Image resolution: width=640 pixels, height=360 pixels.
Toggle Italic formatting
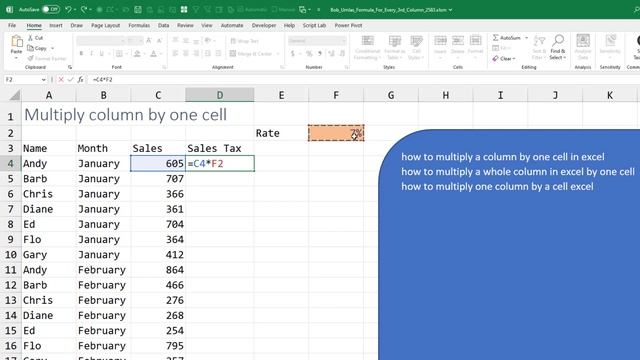pos(91,53)
